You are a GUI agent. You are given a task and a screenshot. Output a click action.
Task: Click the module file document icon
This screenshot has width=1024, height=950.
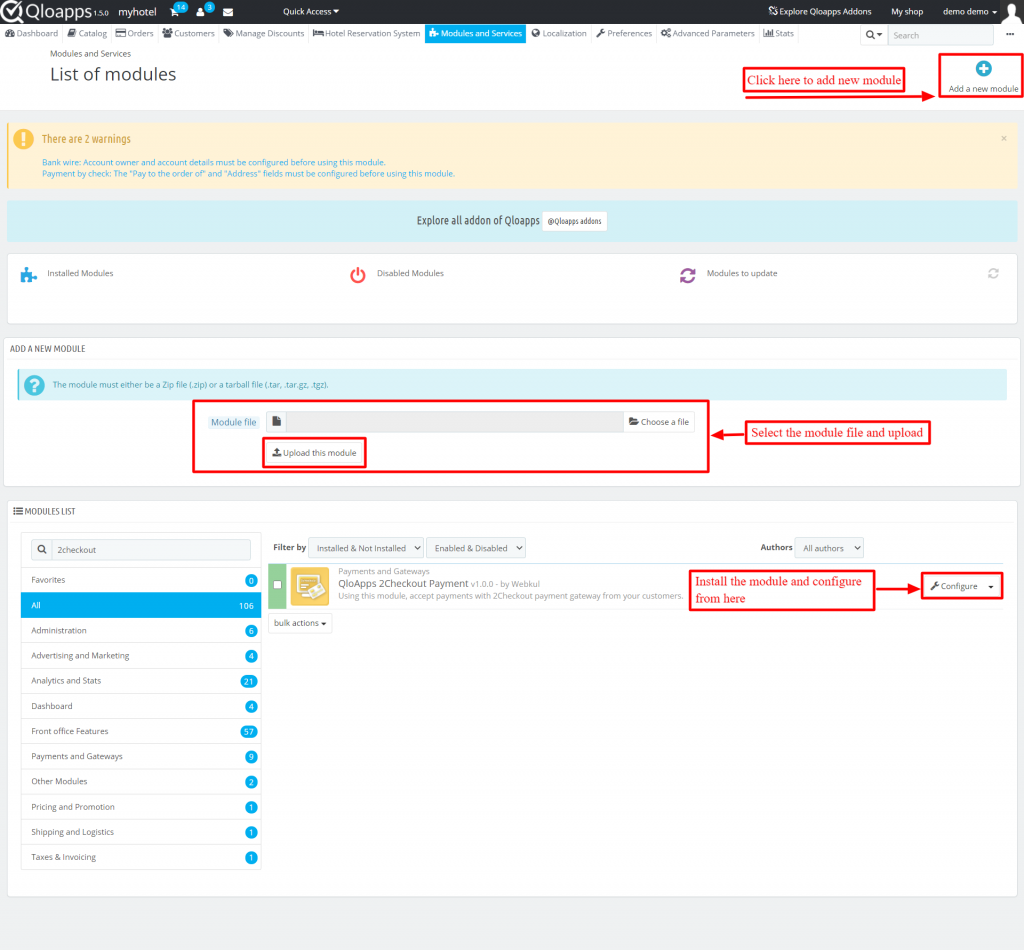(276, 422)
